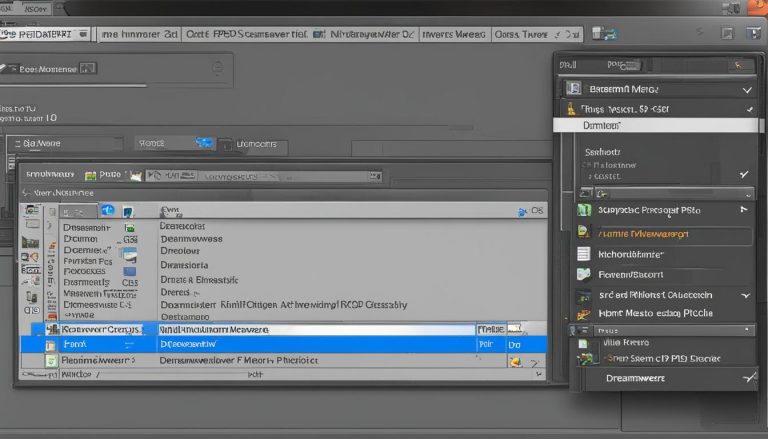This screenshot has height=439, width=768.
Task: Select the 'Deanmevvess' entry in the list
Action: point(192,239)
